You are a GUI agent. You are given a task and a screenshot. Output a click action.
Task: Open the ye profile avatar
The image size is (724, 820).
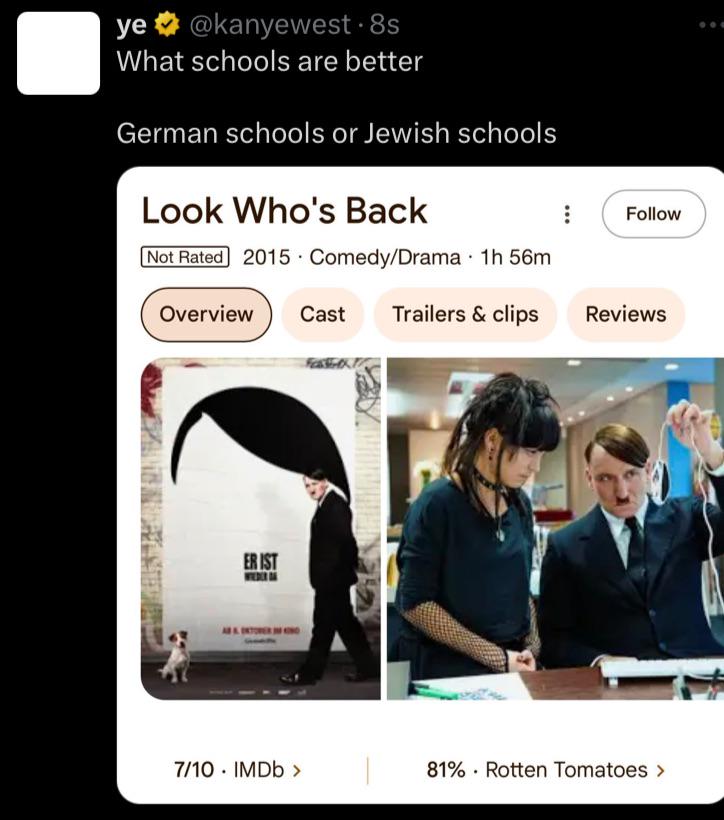point(59,53)
